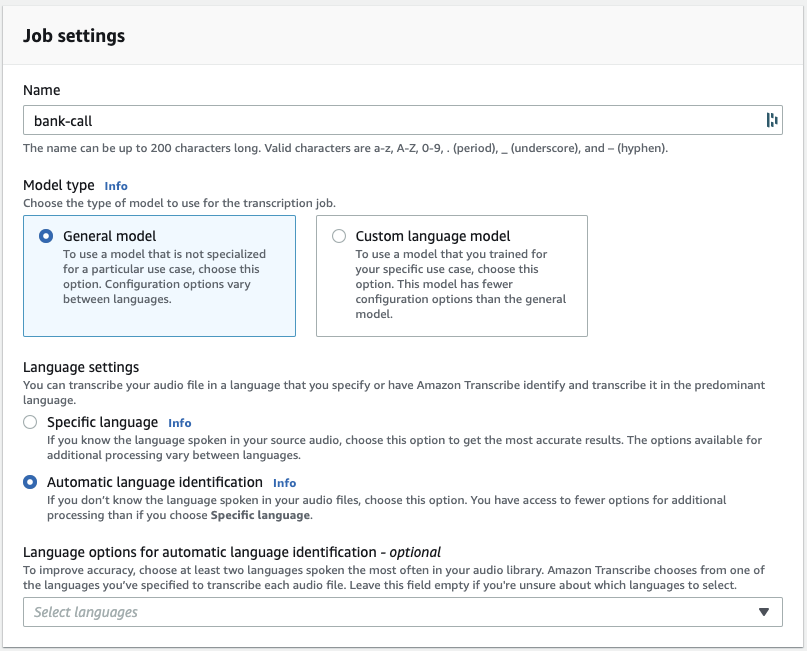Select the Automatic language identification radio button
This screenshot has height=651, width=807.
(x=30, y=482)
